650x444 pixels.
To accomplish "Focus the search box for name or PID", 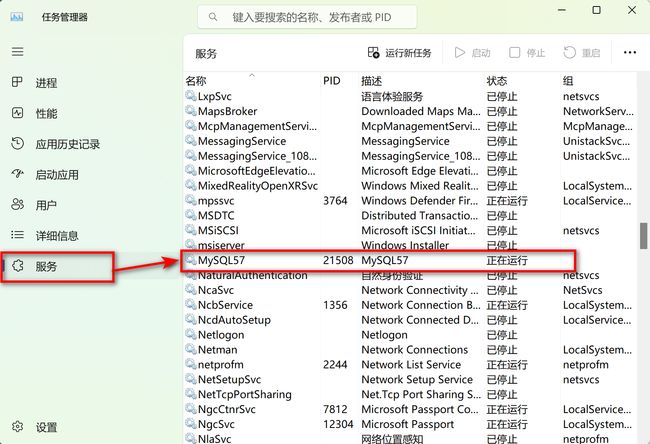I will (307, 17).
